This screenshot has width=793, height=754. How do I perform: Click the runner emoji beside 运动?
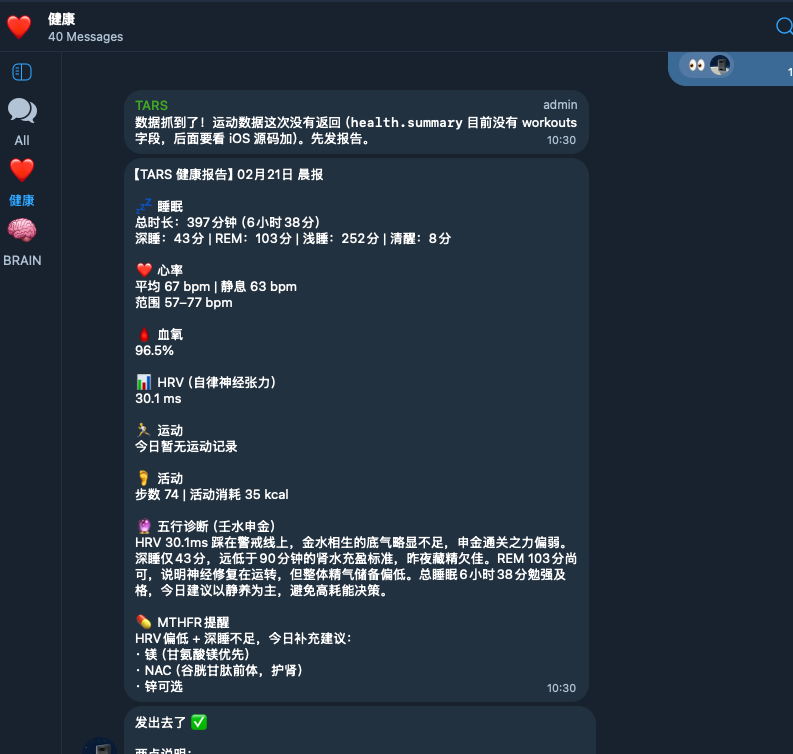coord(144,430)
